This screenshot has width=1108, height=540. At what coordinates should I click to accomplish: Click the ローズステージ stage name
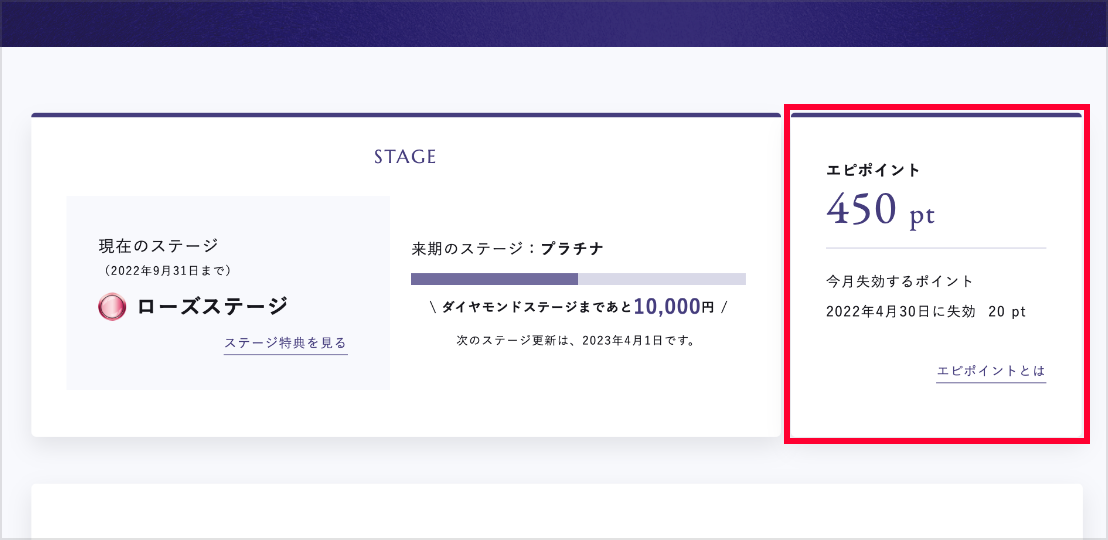(212, 307)
